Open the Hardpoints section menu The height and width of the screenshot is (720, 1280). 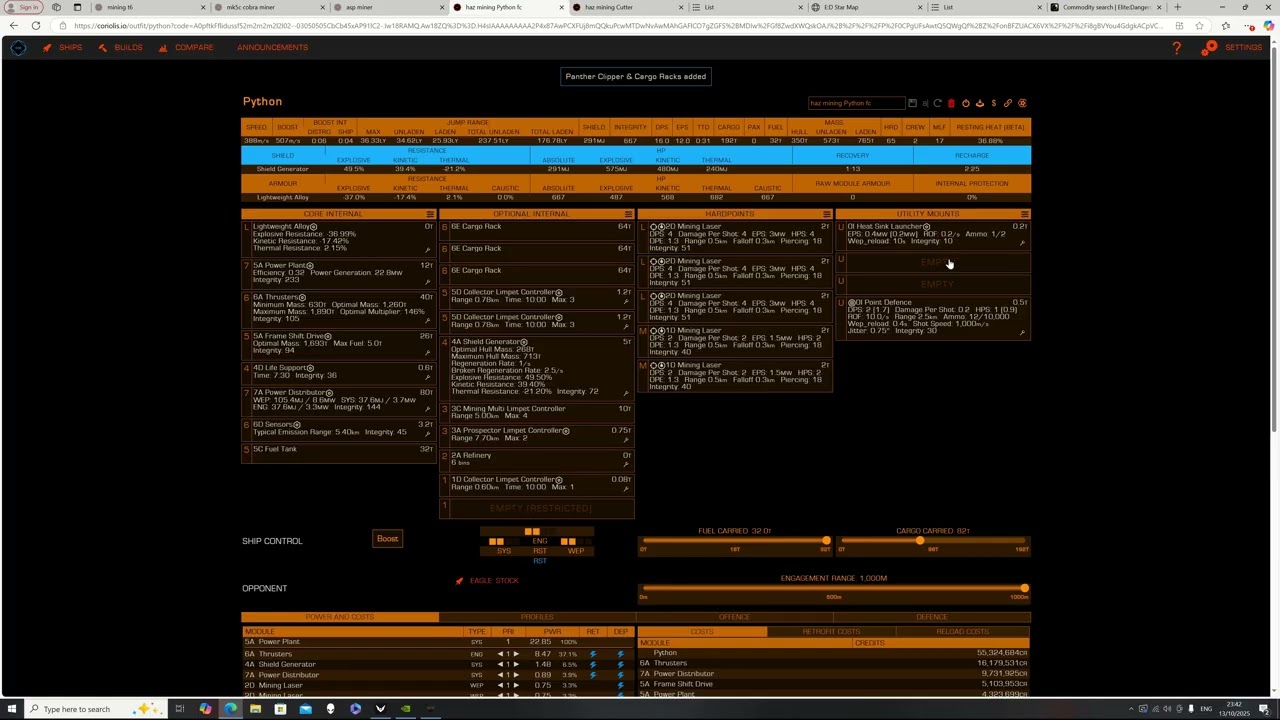(826, 214)
